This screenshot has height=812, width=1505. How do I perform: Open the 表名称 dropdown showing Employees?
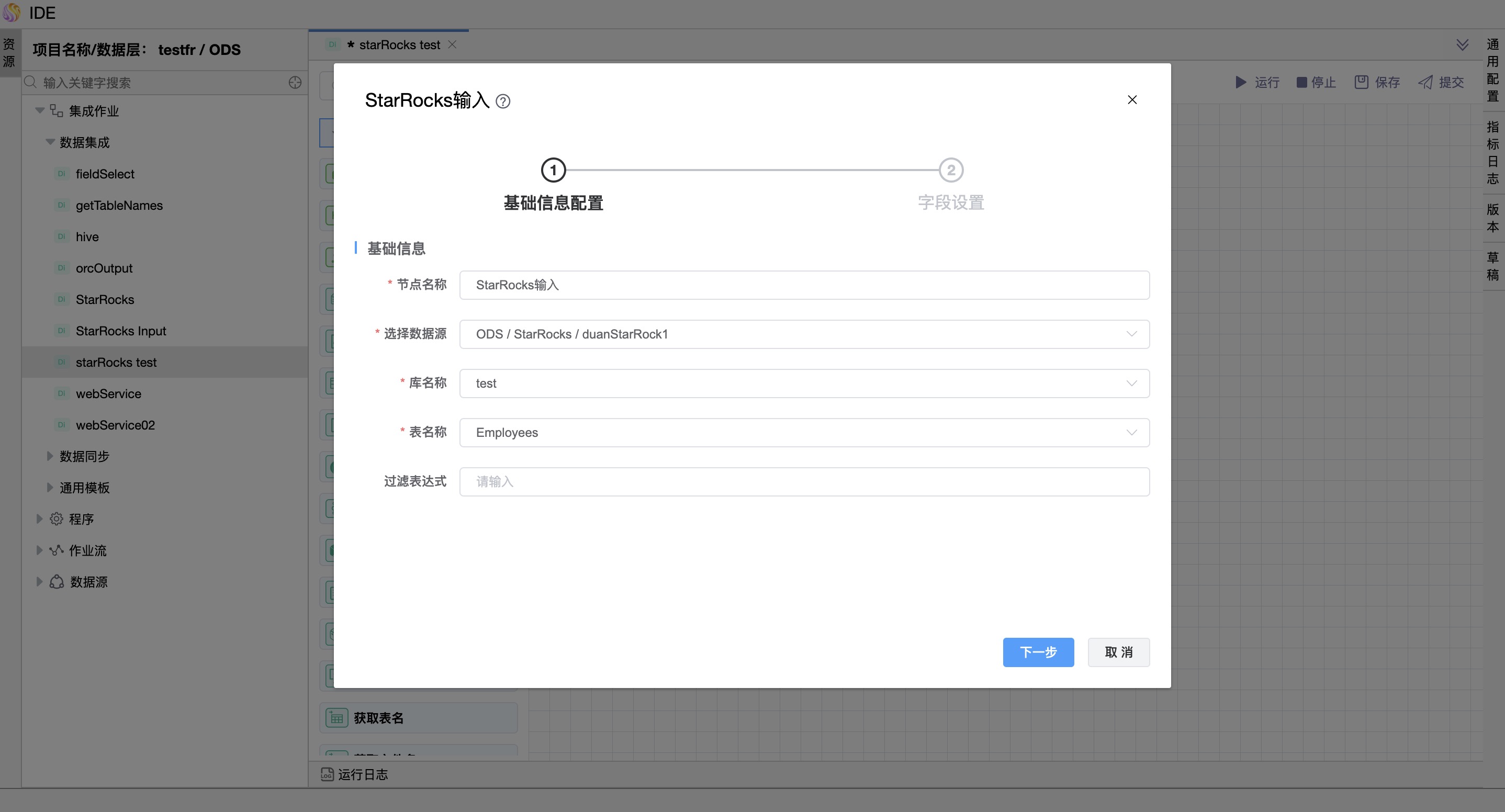(804, 432)
